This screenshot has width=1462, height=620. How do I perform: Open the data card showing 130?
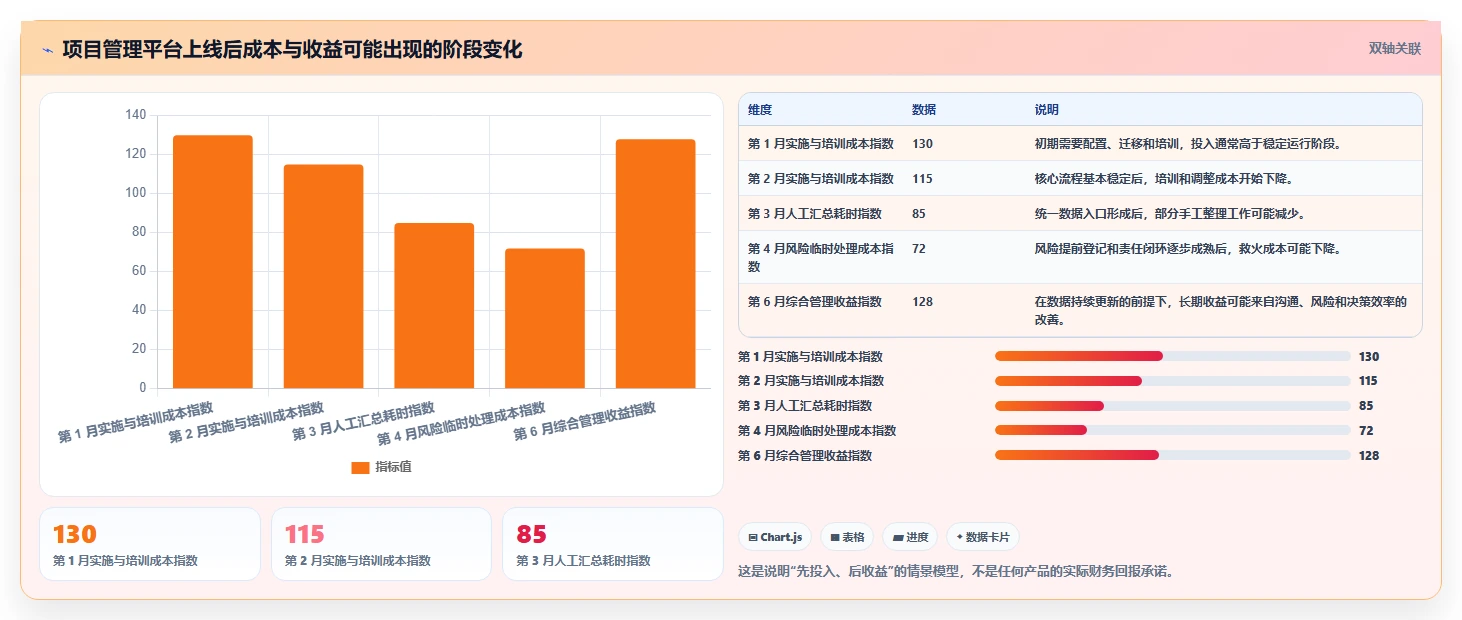[x=150, y=544]
